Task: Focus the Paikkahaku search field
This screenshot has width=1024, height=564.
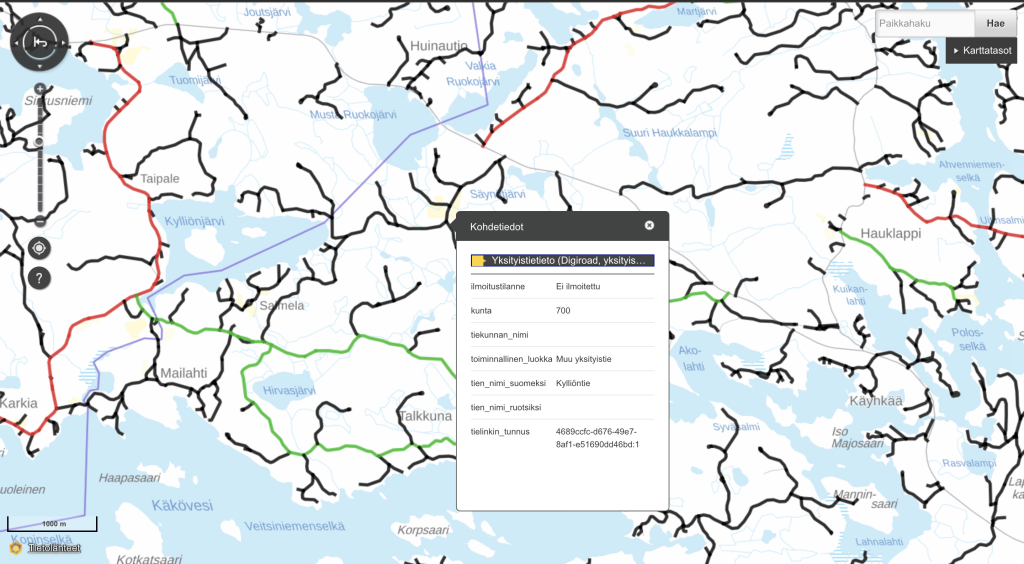Action: (x=924, y=23)
